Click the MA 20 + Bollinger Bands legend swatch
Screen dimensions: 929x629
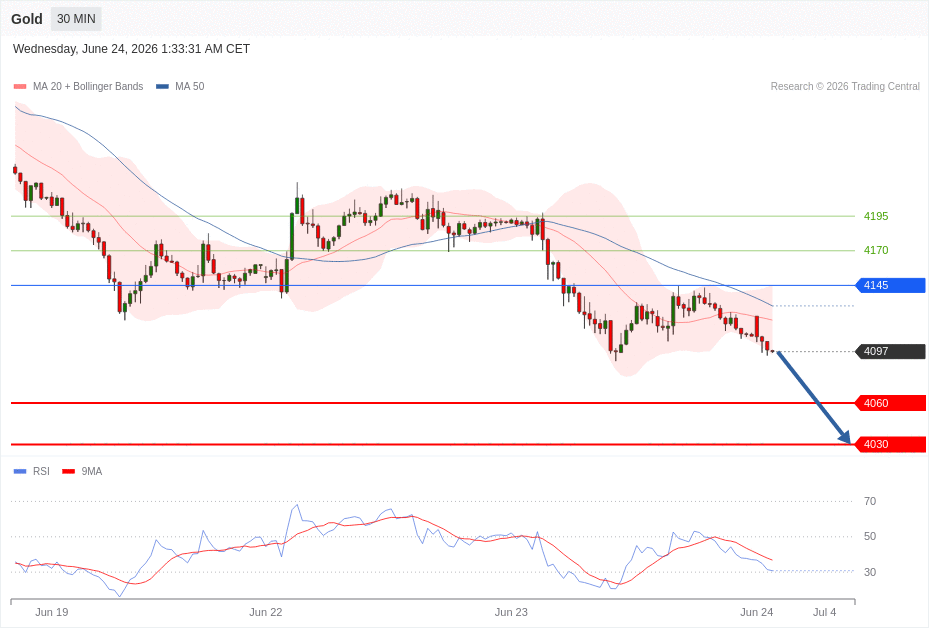(20, 86)
